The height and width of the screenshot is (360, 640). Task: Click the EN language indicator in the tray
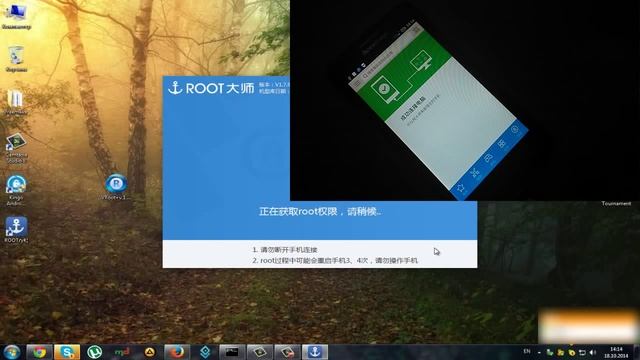(527, 351)
